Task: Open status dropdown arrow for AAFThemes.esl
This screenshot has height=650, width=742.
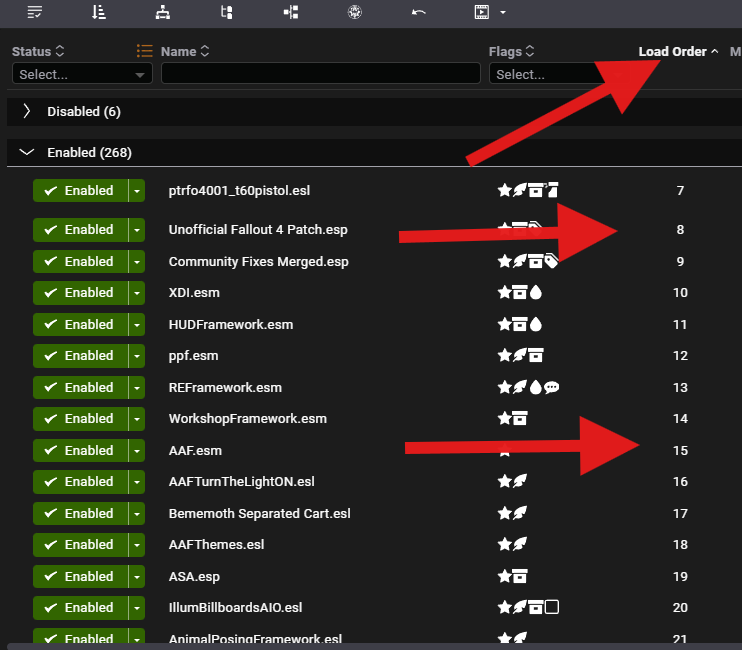Action: tap(137, 545)
